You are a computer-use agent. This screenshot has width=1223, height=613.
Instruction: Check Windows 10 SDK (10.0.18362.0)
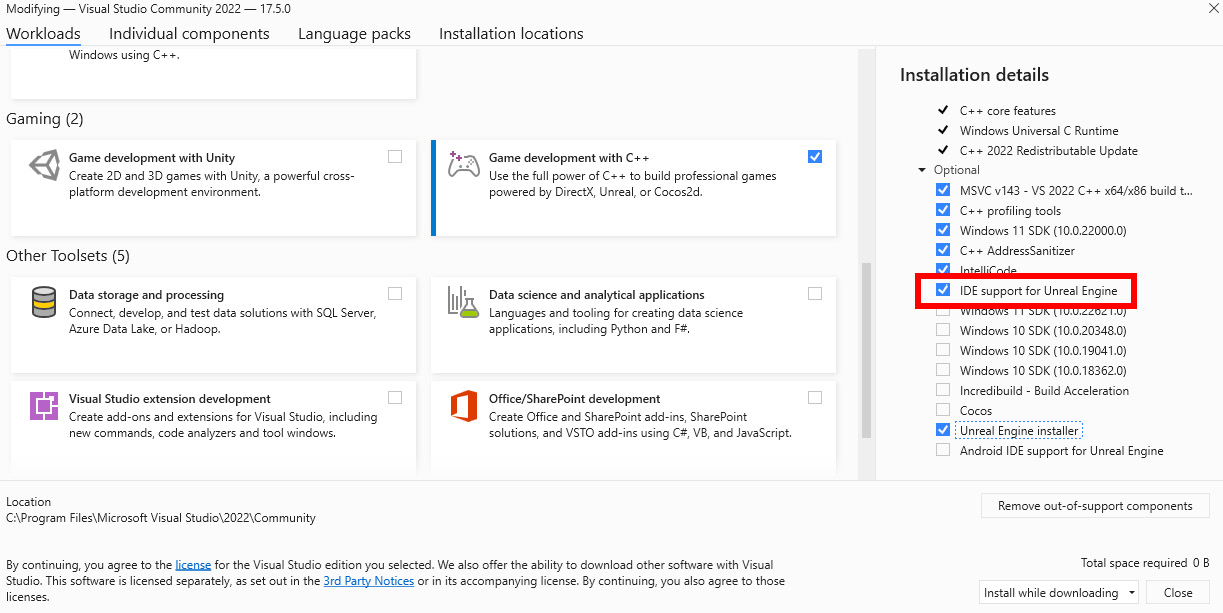tap(942, 370)
